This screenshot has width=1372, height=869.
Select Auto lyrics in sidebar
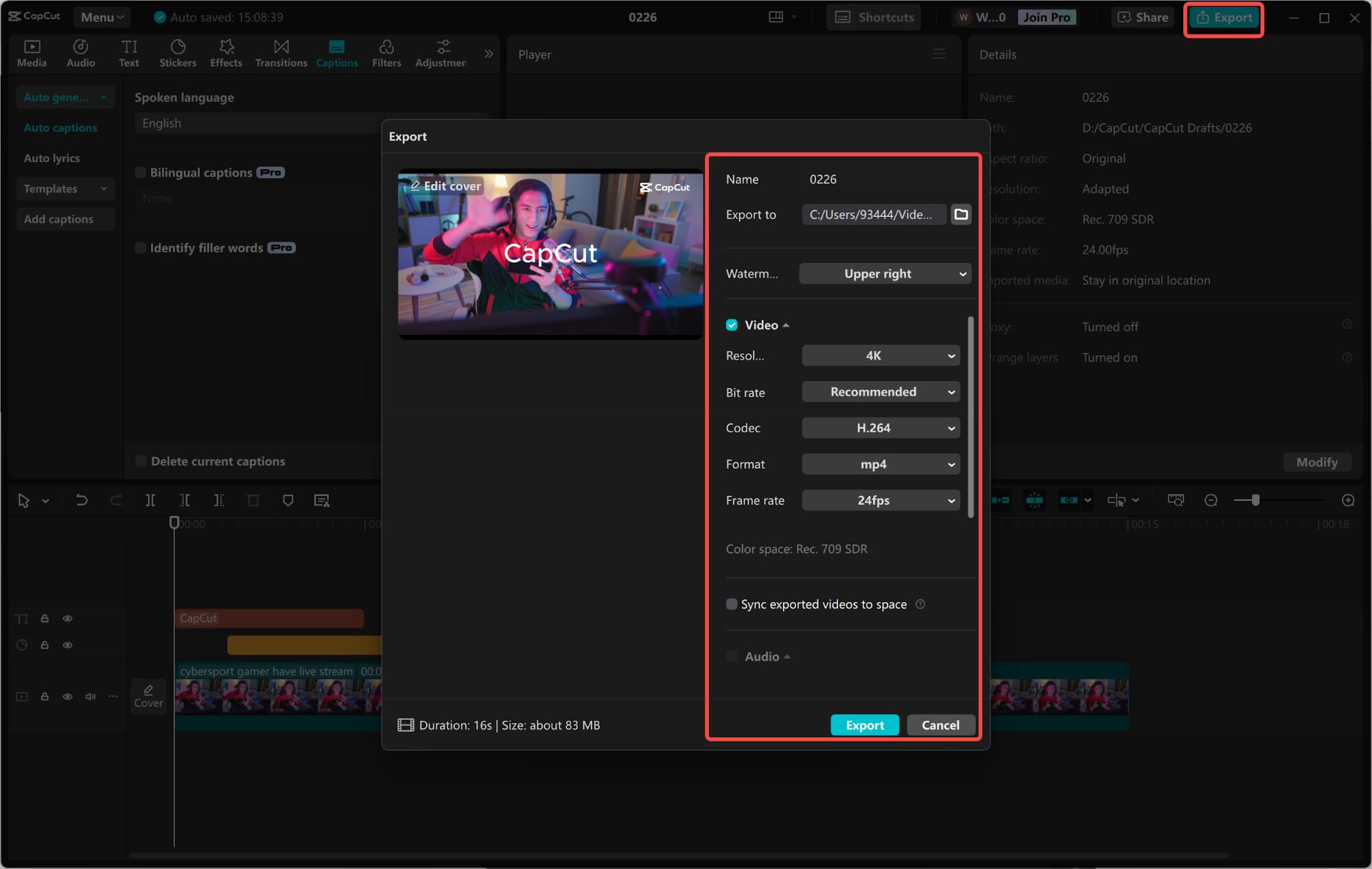51,158
